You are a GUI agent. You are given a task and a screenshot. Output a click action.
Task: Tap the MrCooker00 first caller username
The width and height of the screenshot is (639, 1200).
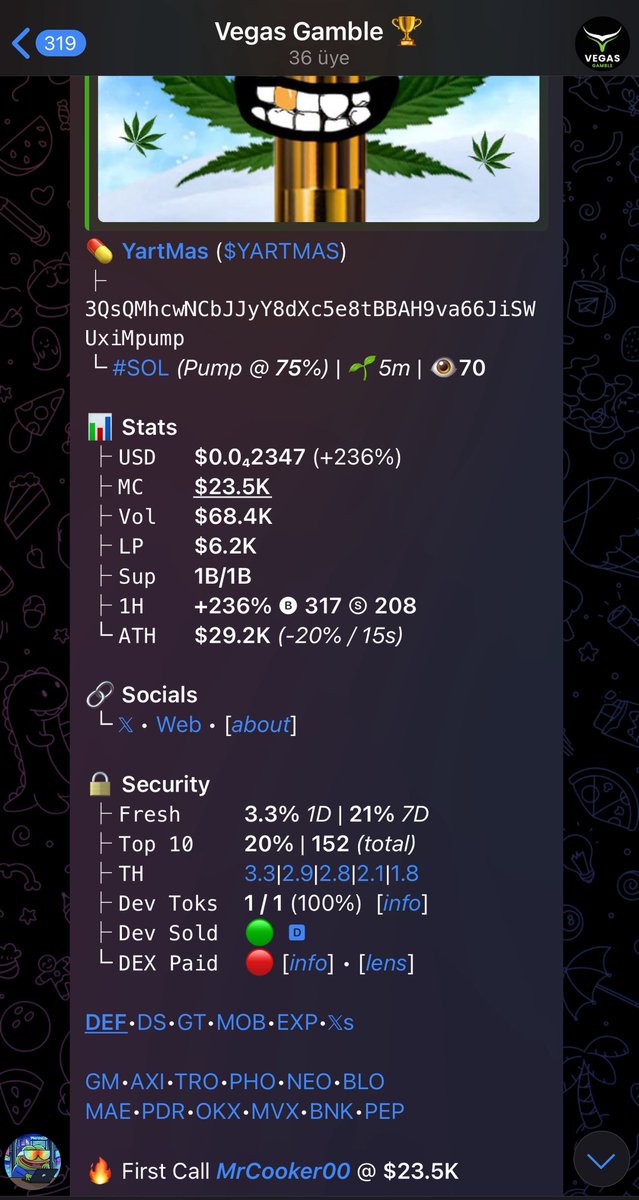coord(283,1170)
